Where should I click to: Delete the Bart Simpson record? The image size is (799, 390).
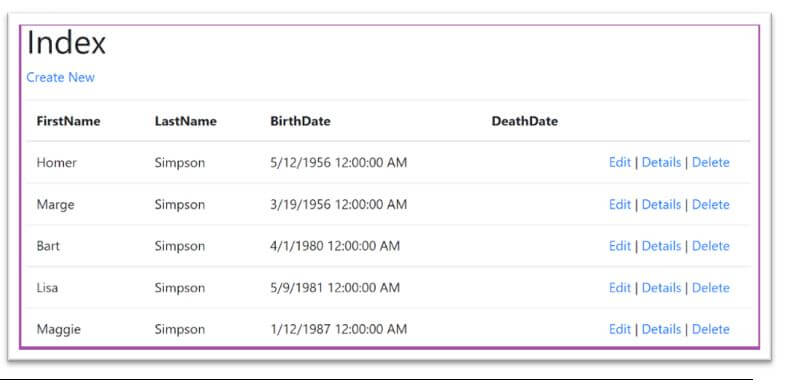tap(710, 246)
